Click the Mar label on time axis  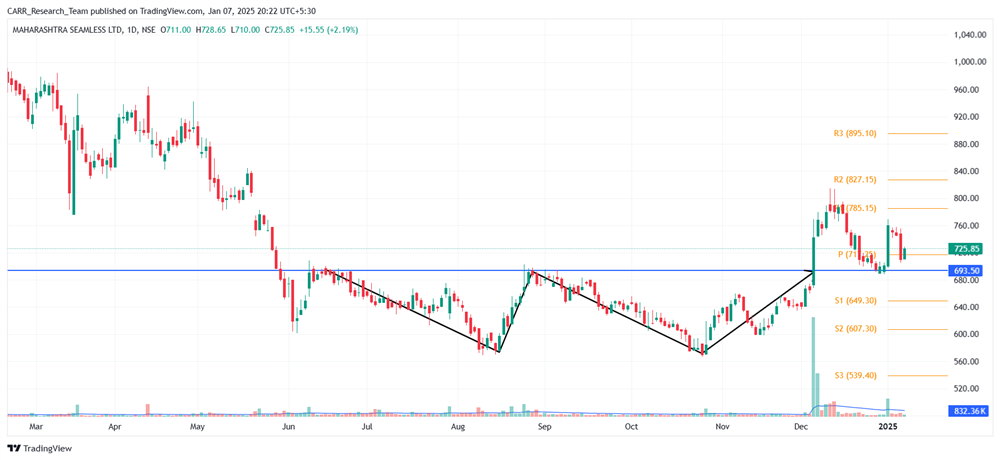(36, 426)
